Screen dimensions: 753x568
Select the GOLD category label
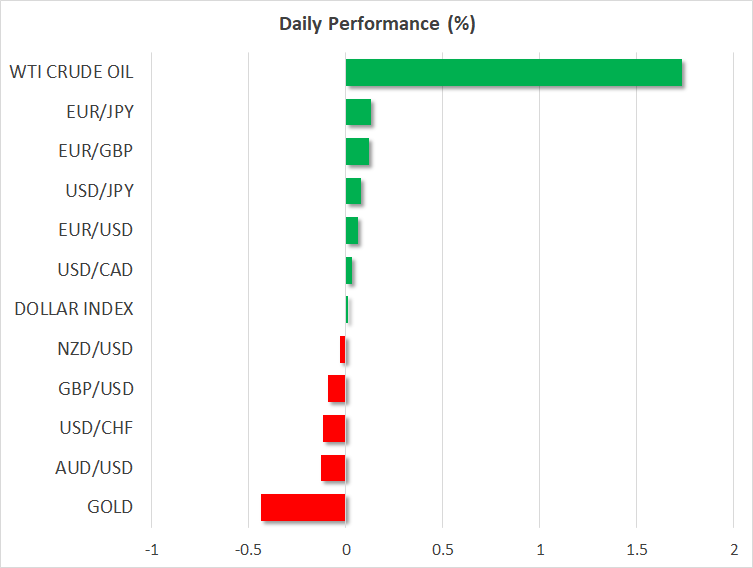[110, 507]
